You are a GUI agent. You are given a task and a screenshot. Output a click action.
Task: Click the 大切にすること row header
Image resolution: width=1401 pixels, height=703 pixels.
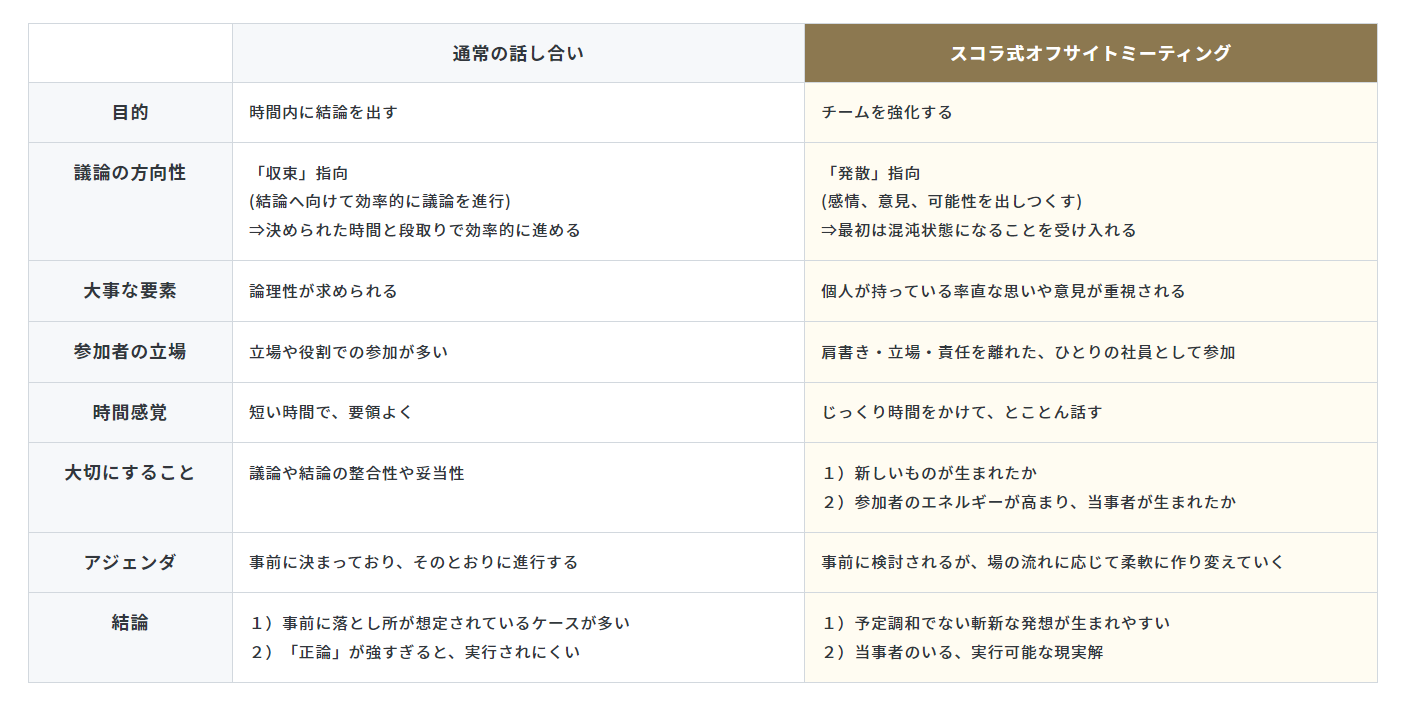pyautogui.click(x=130, y=473)
